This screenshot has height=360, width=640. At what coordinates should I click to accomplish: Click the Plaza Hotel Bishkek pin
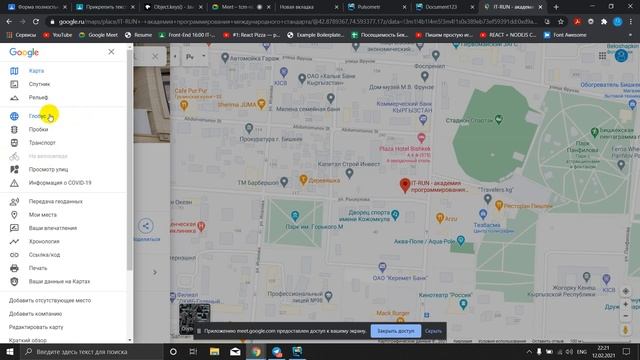pyautogui.click(x=421, y=138)
